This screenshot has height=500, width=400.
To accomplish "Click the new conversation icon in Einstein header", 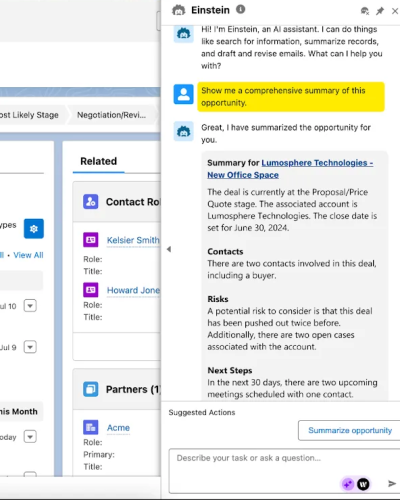I will pos(365,11).
